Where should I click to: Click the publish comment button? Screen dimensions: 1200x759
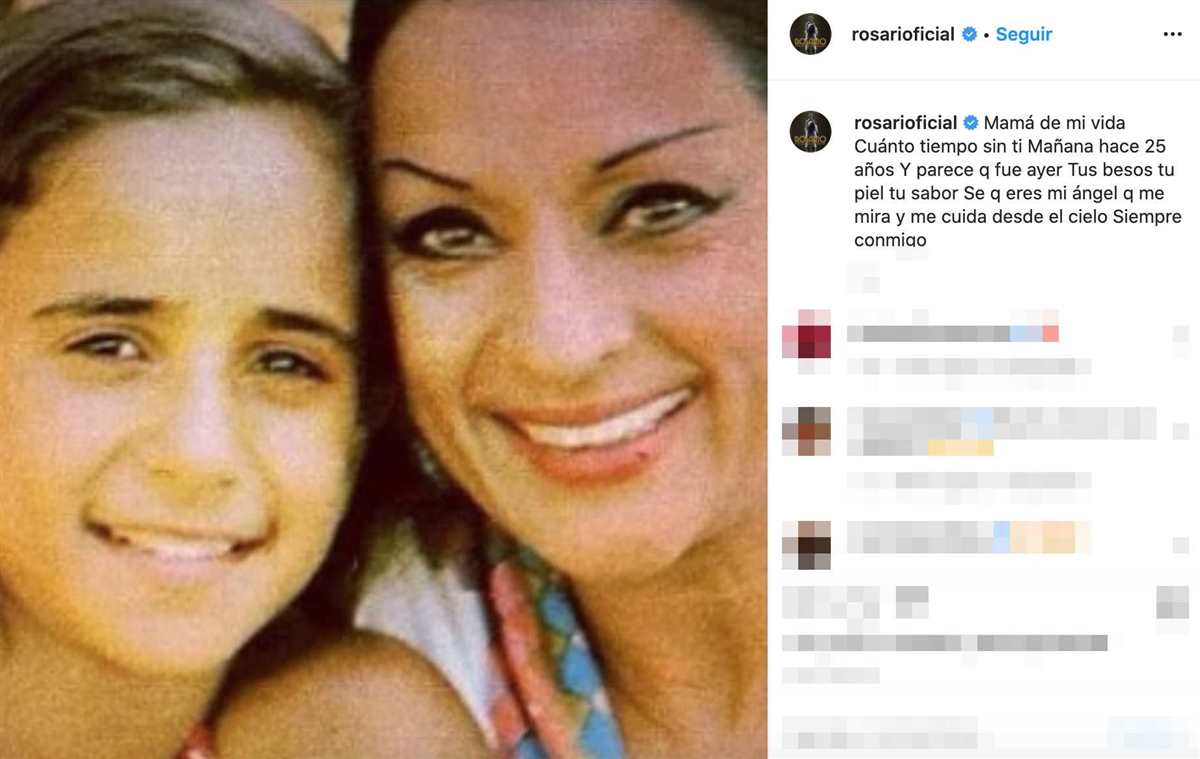(x=1150, y=733)
